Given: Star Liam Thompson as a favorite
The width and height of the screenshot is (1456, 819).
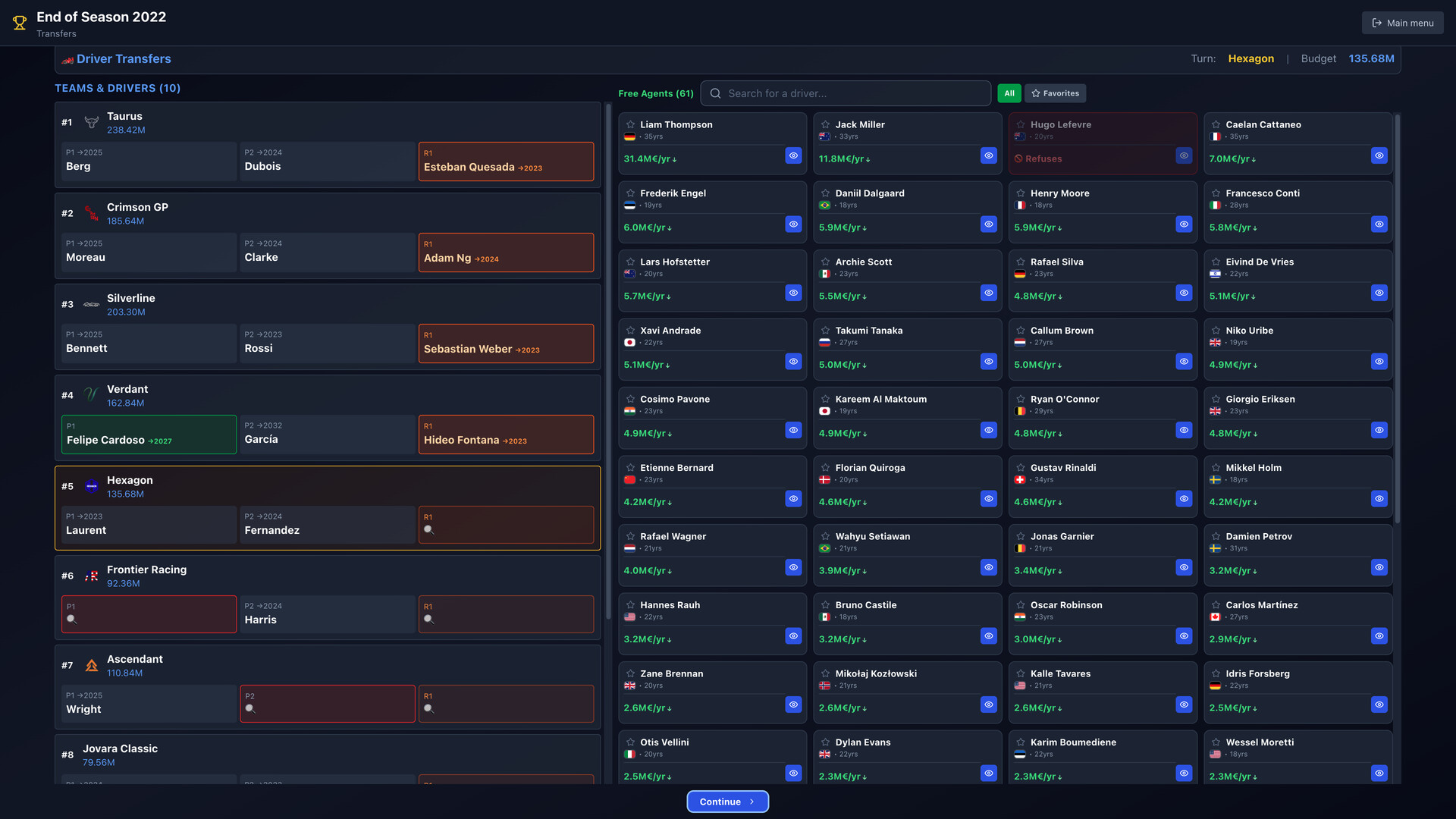Looking at the screenshot, I should pyautogui.click(x=630, y=124).
